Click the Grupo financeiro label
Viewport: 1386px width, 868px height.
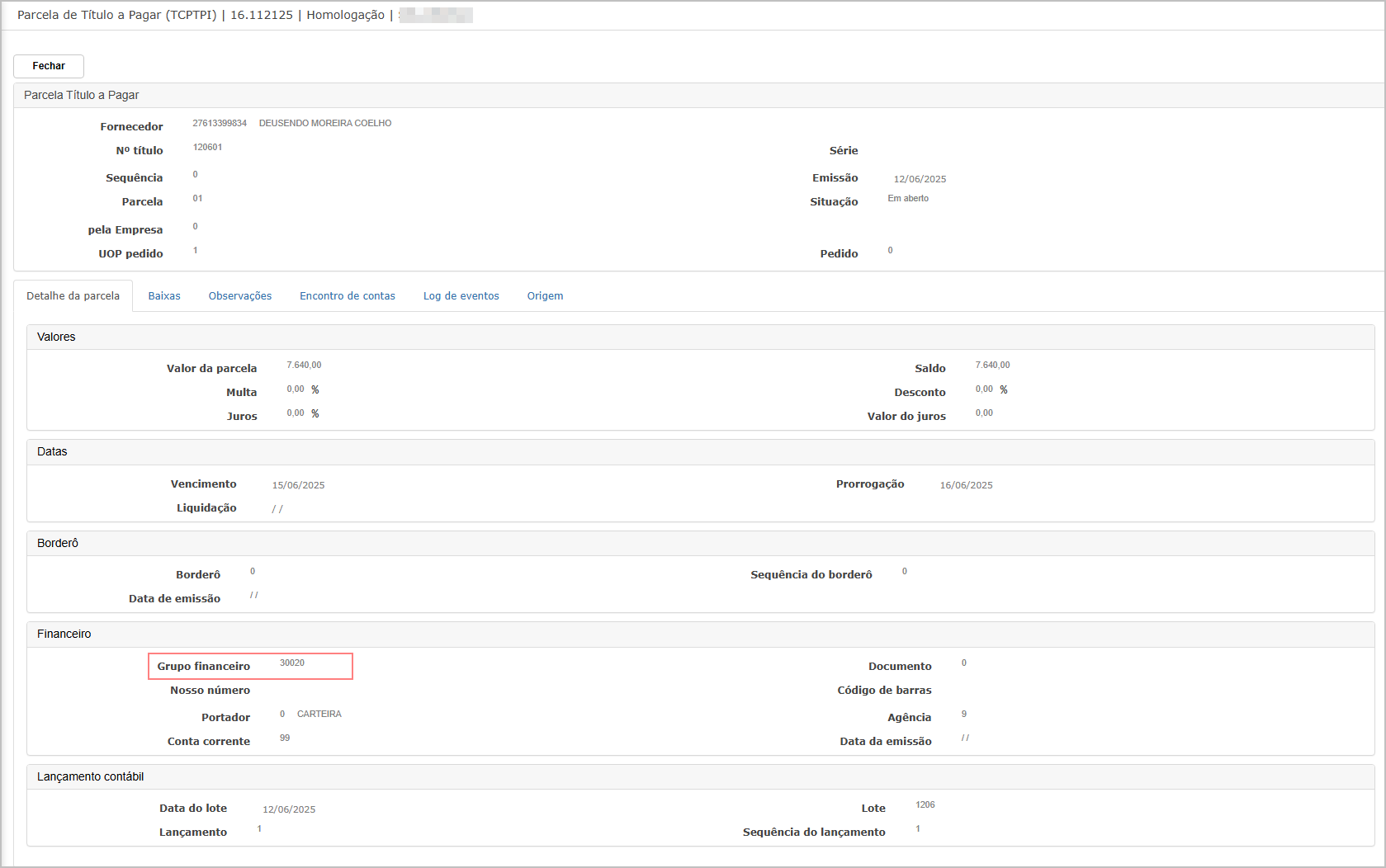pyautogui.click(x=204, y=667)
